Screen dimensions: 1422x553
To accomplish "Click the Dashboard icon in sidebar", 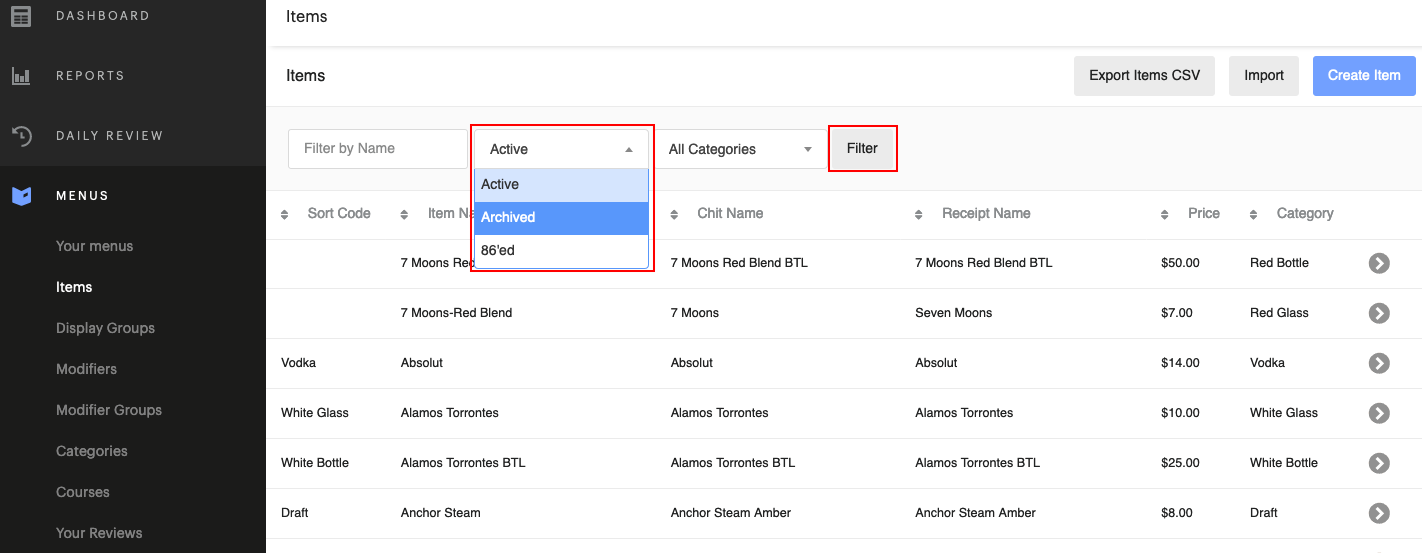I will click(x=21, y=16).
